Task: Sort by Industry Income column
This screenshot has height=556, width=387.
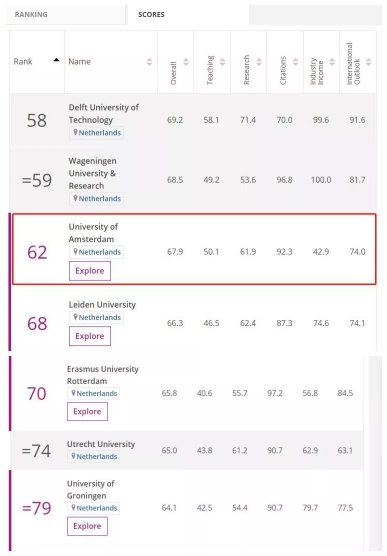Action: pyautogui.click(x=332, y=62)
